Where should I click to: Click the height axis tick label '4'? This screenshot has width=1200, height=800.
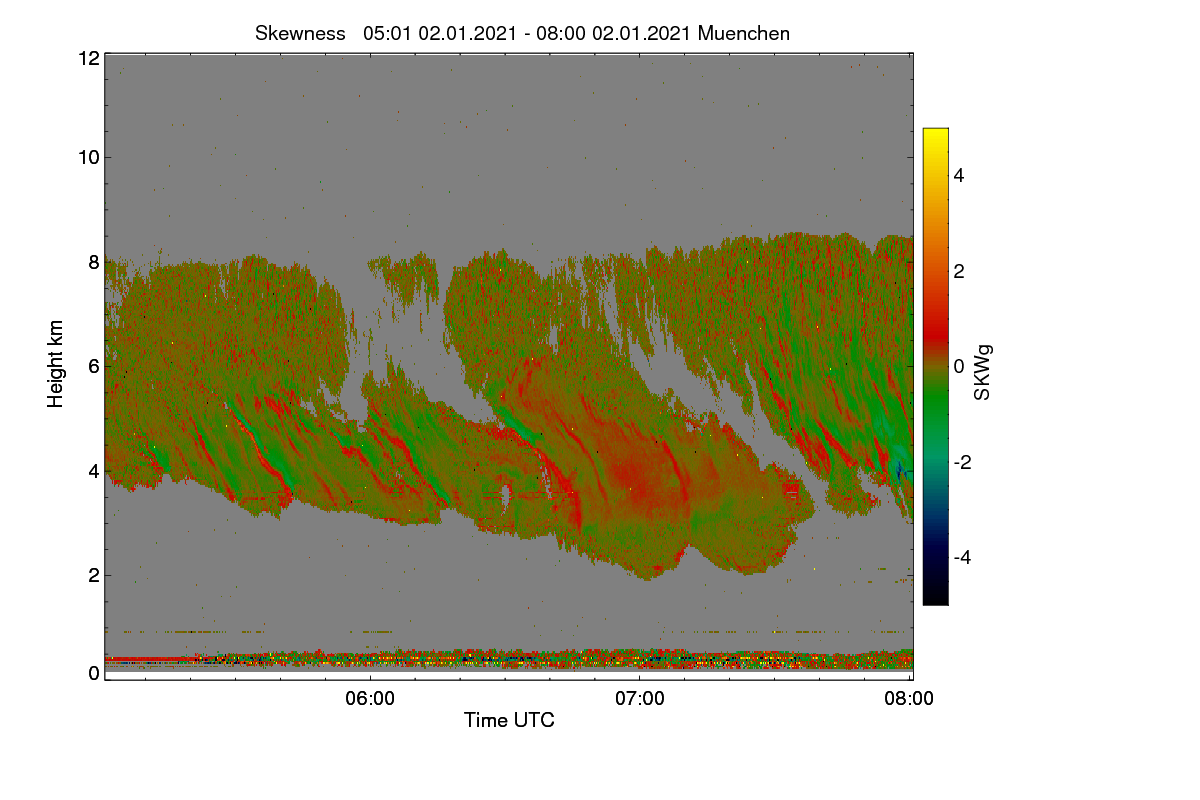94,470
